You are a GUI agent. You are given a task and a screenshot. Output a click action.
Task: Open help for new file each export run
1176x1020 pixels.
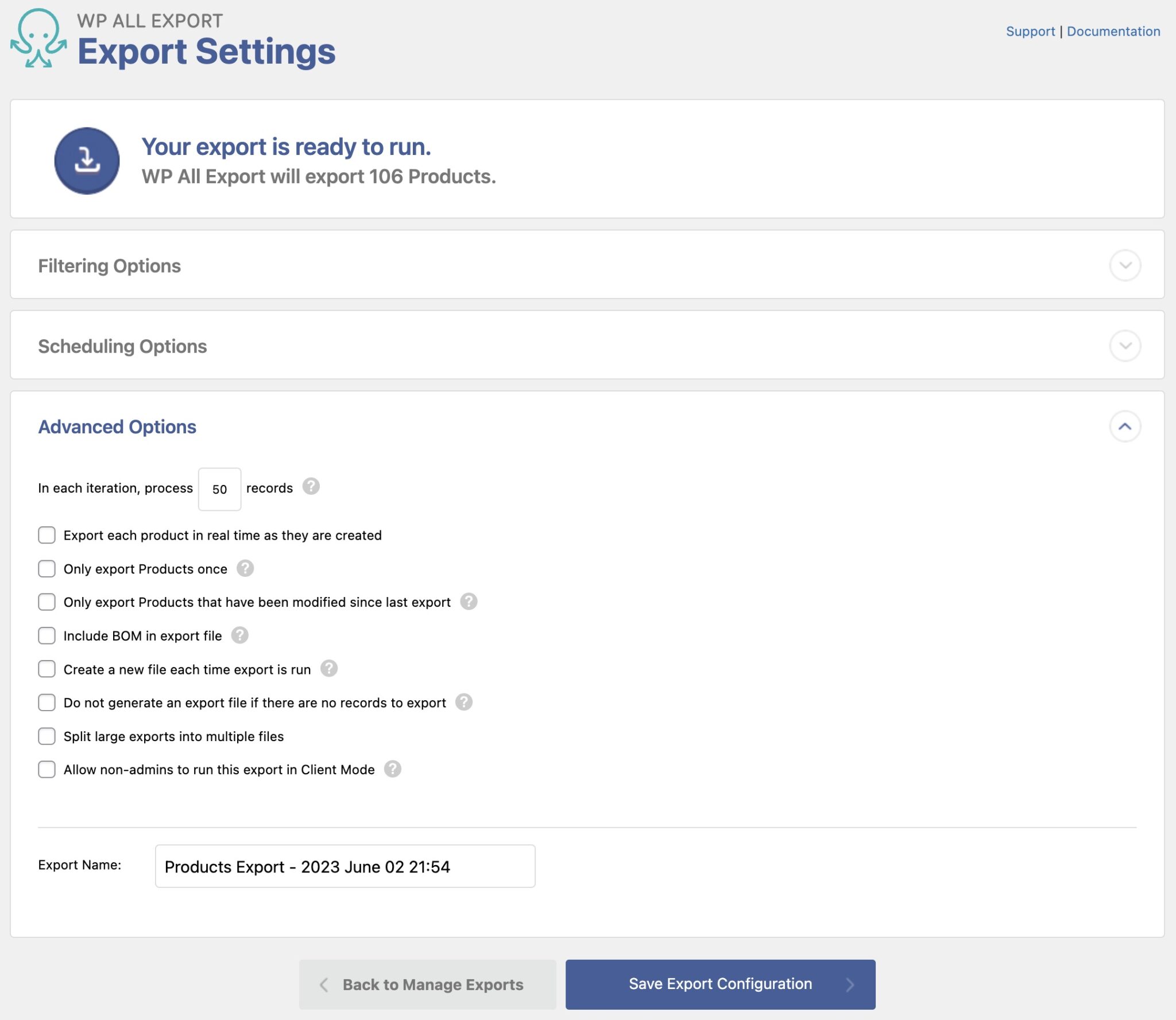328,669
